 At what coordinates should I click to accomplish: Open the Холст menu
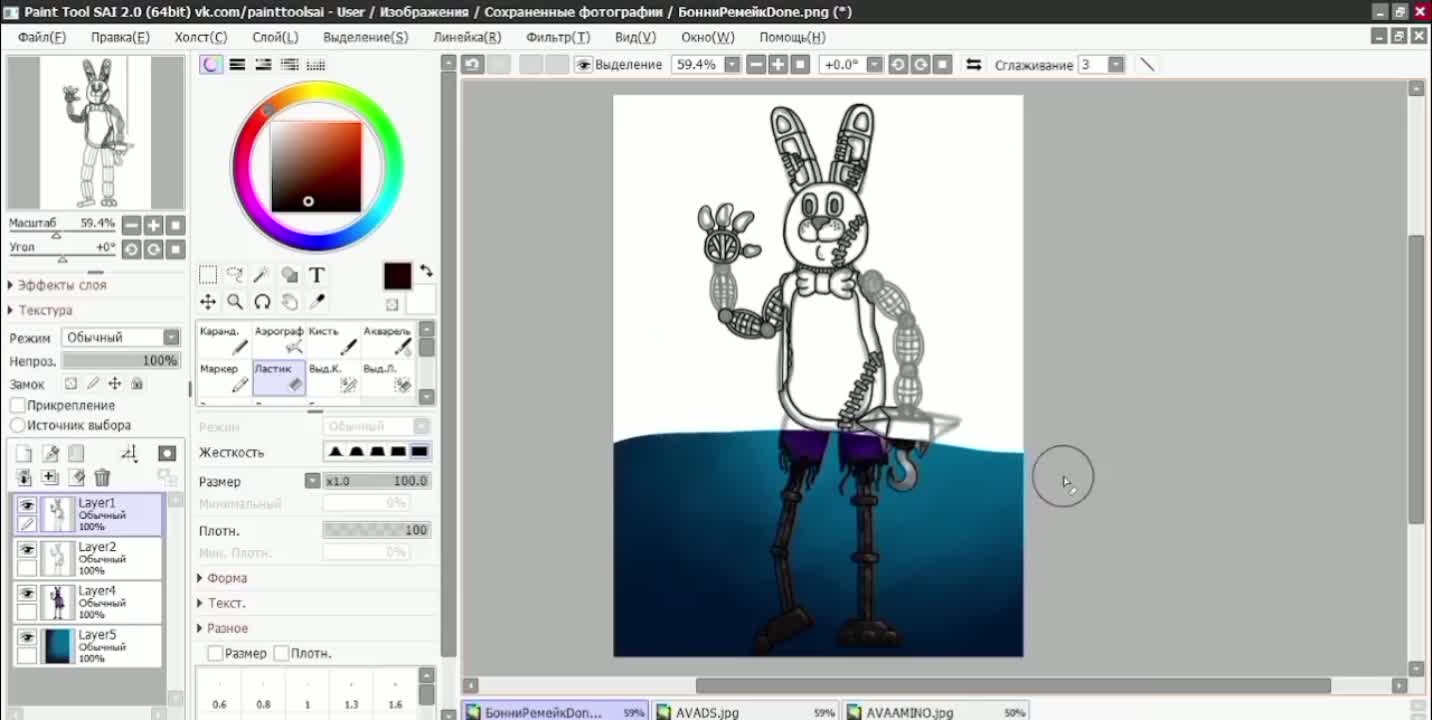(201, 37)
